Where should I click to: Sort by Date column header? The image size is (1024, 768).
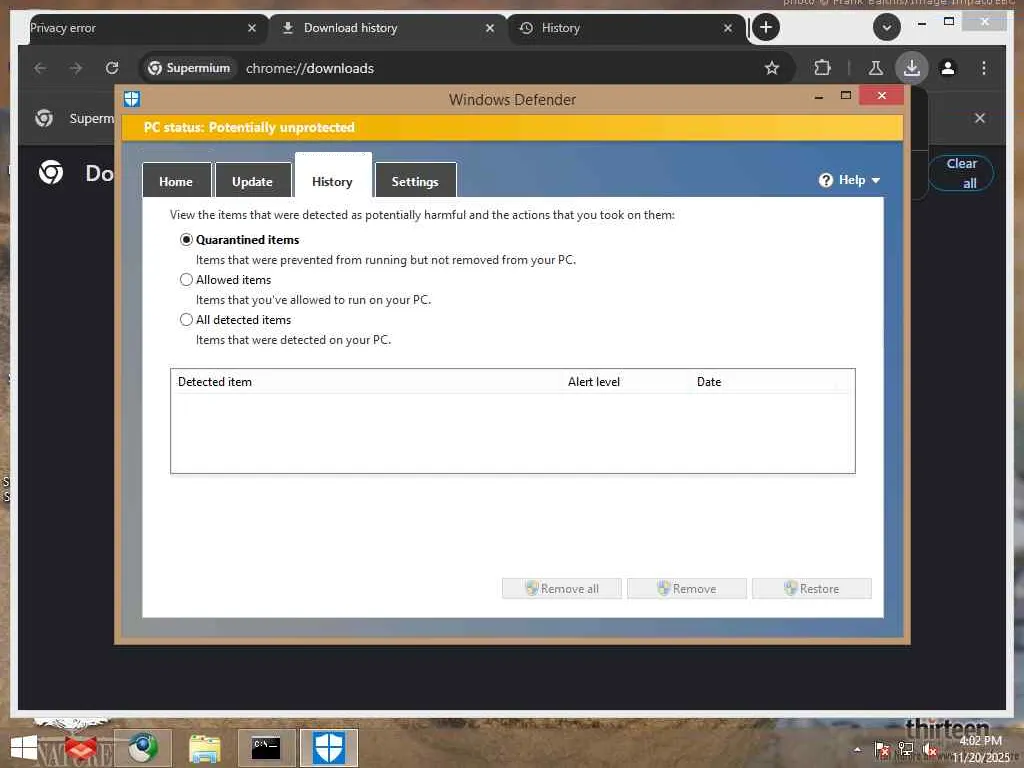709,381
